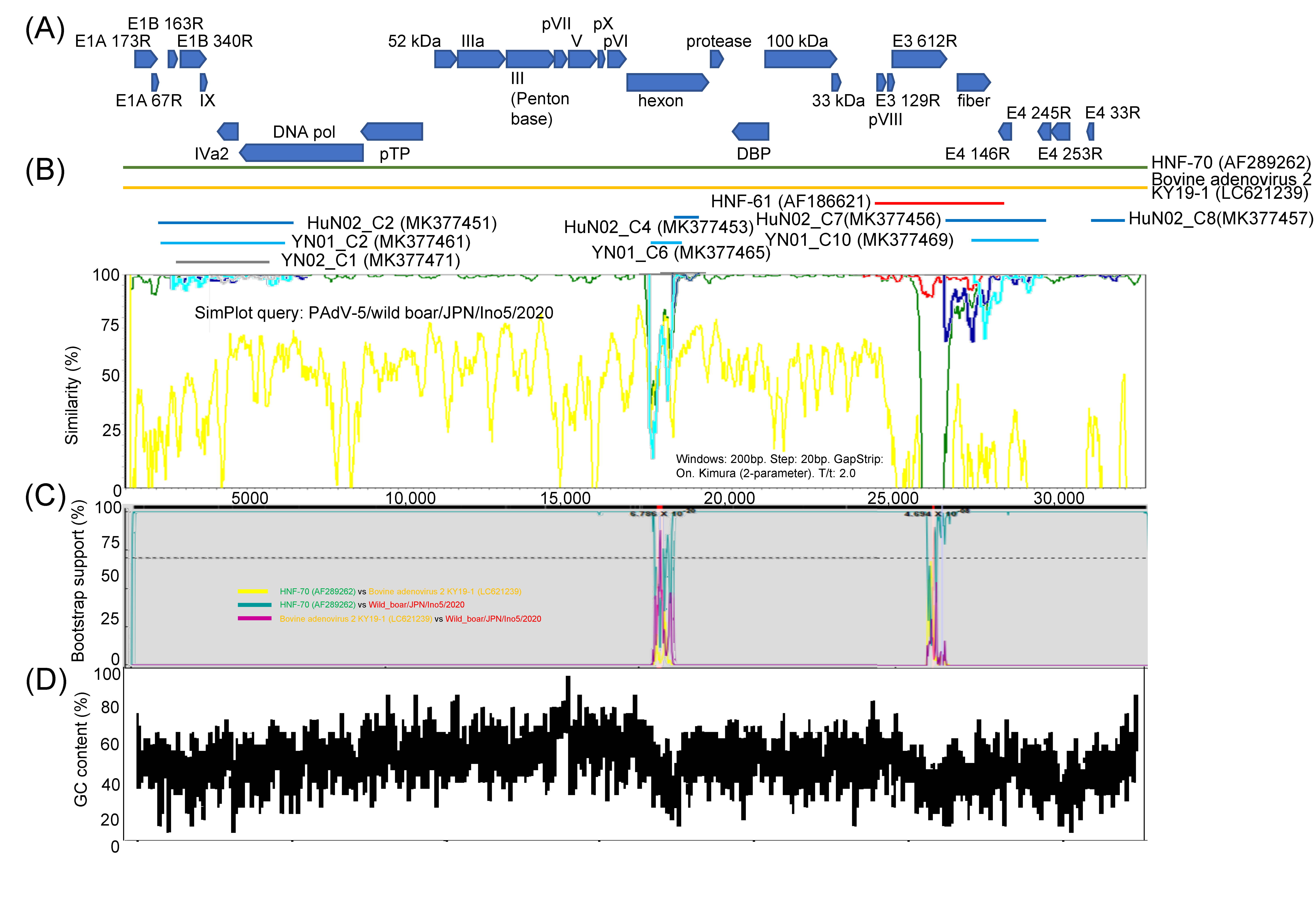The width and height of the screenshot is (1316, 911).
Task: Click the yellow legend swatch in panel C
Action: [253, 591]
